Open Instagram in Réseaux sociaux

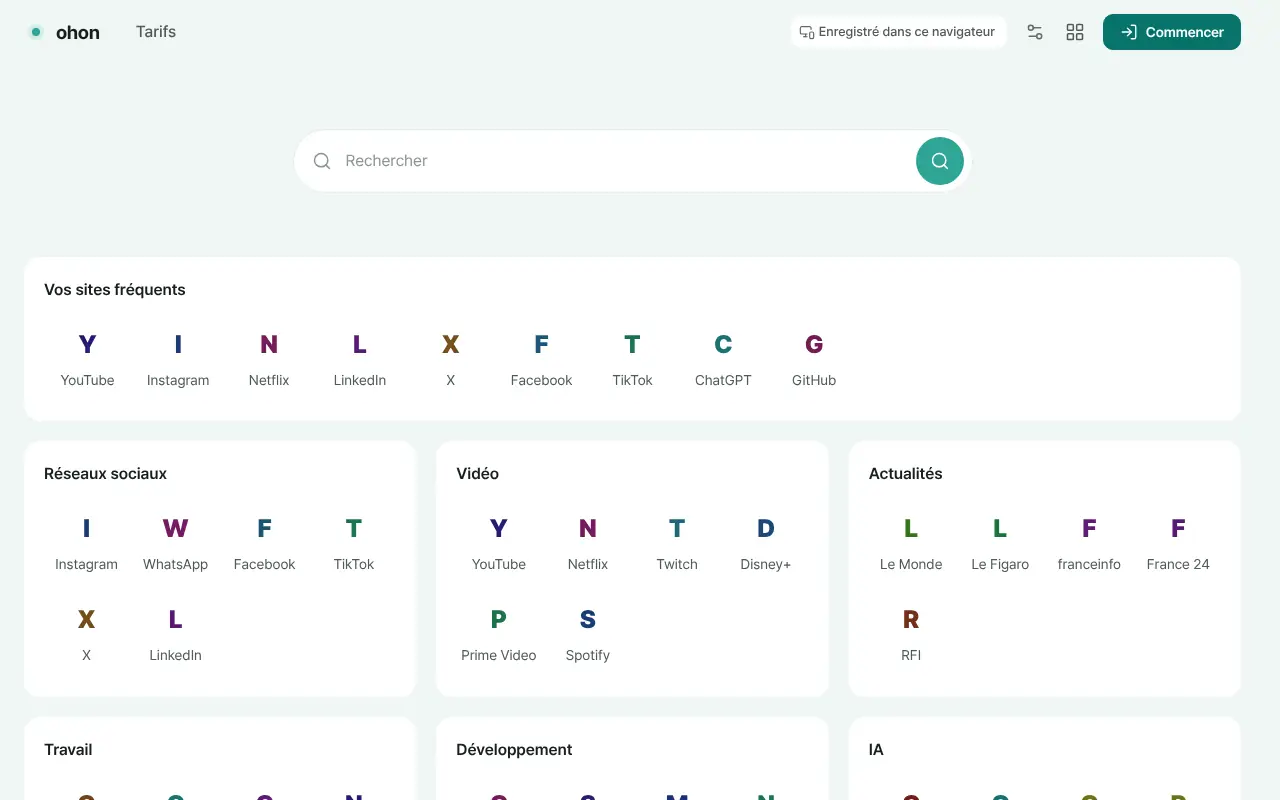86,544
